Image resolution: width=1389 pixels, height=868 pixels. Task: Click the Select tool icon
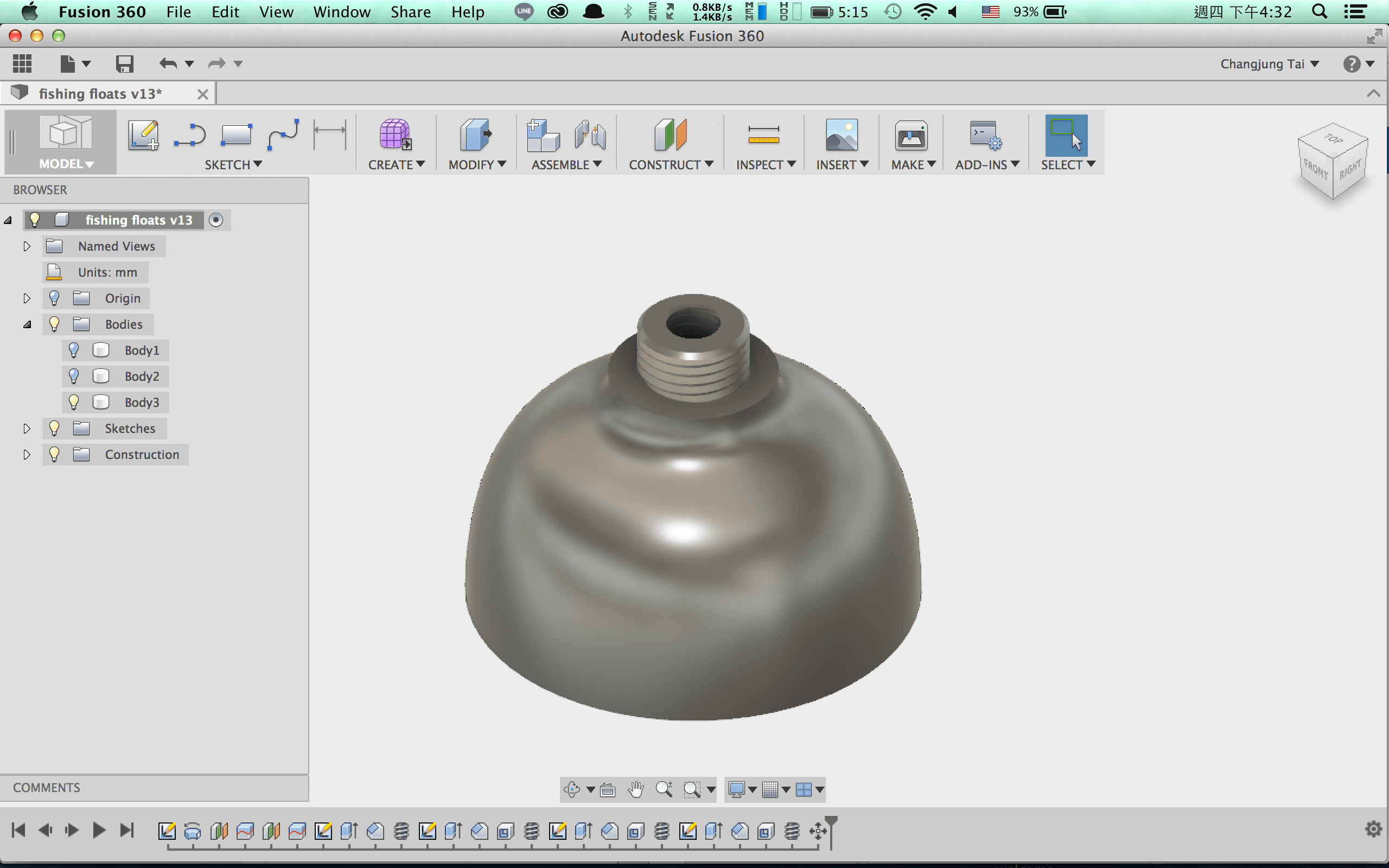1066,136
